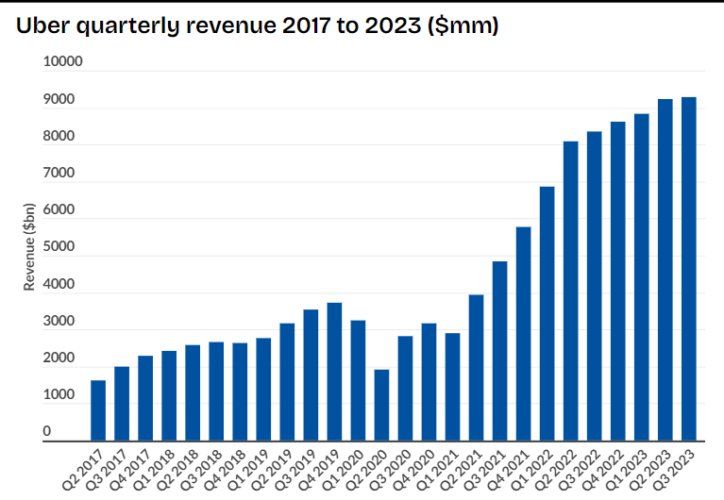Click the 4000 y-axis tick label
The height and width of the screenshot is (500, 724).
[59, 284]
